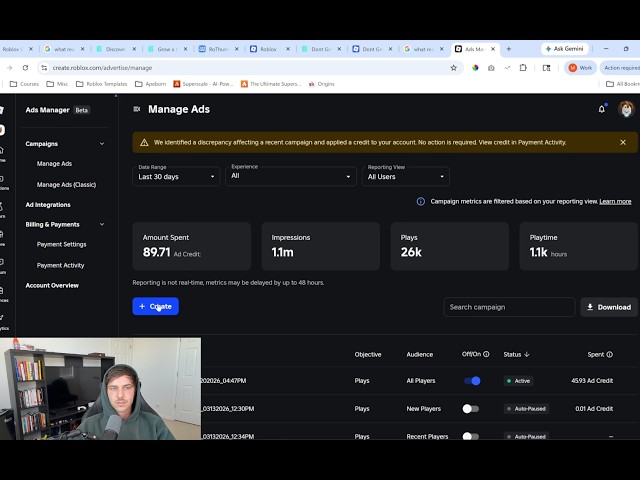Click the blue Create button

pos(155,306)
